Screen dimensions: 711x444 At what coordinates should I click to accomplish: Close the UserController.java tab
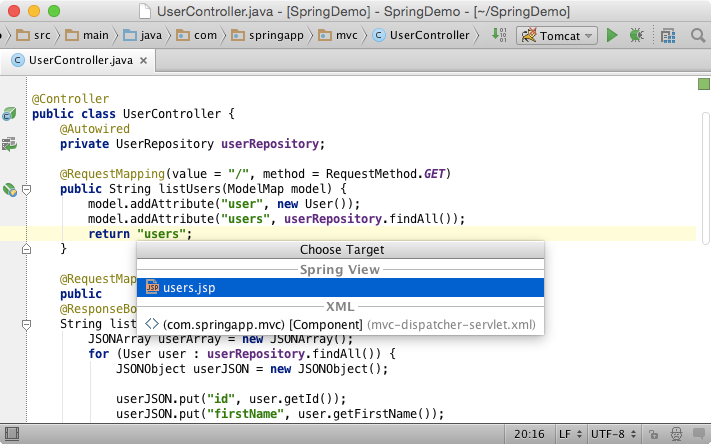pyautogui.click(x=143, y=60)
